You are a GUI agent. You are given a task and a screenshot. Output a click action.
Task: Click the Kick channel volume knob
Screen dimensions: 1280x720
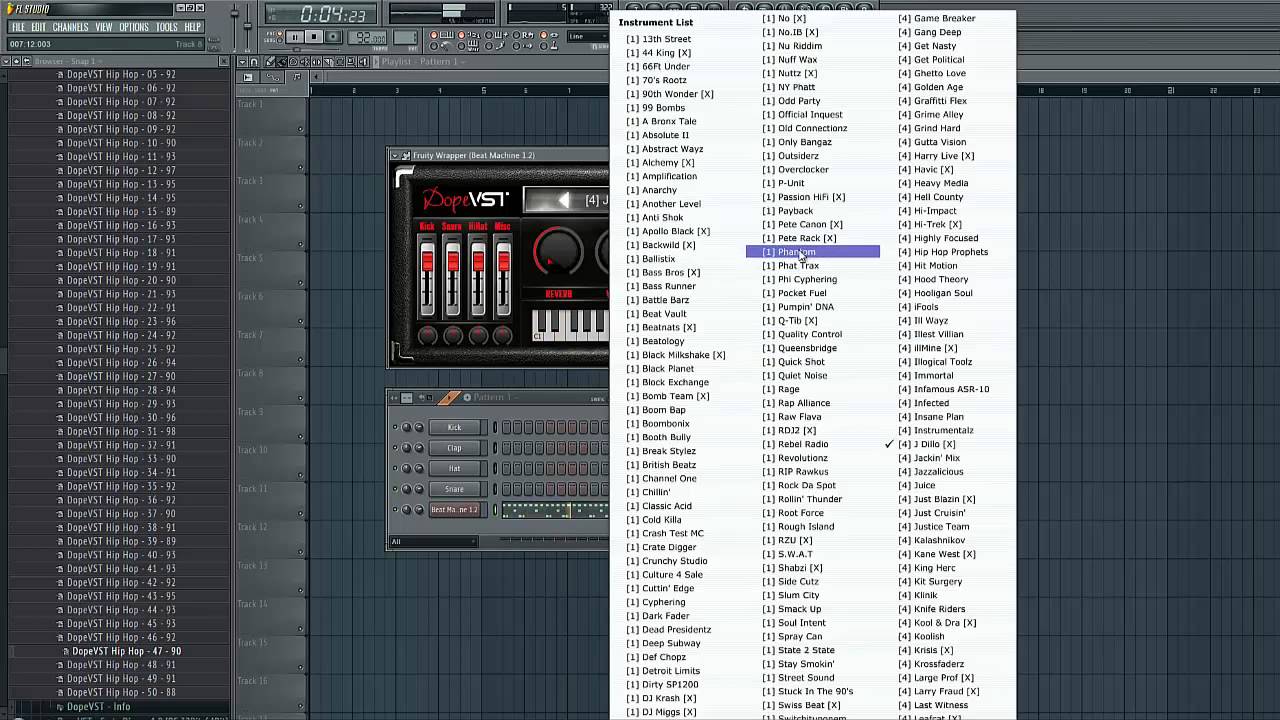pyautogui.click(x=419, y=428)
